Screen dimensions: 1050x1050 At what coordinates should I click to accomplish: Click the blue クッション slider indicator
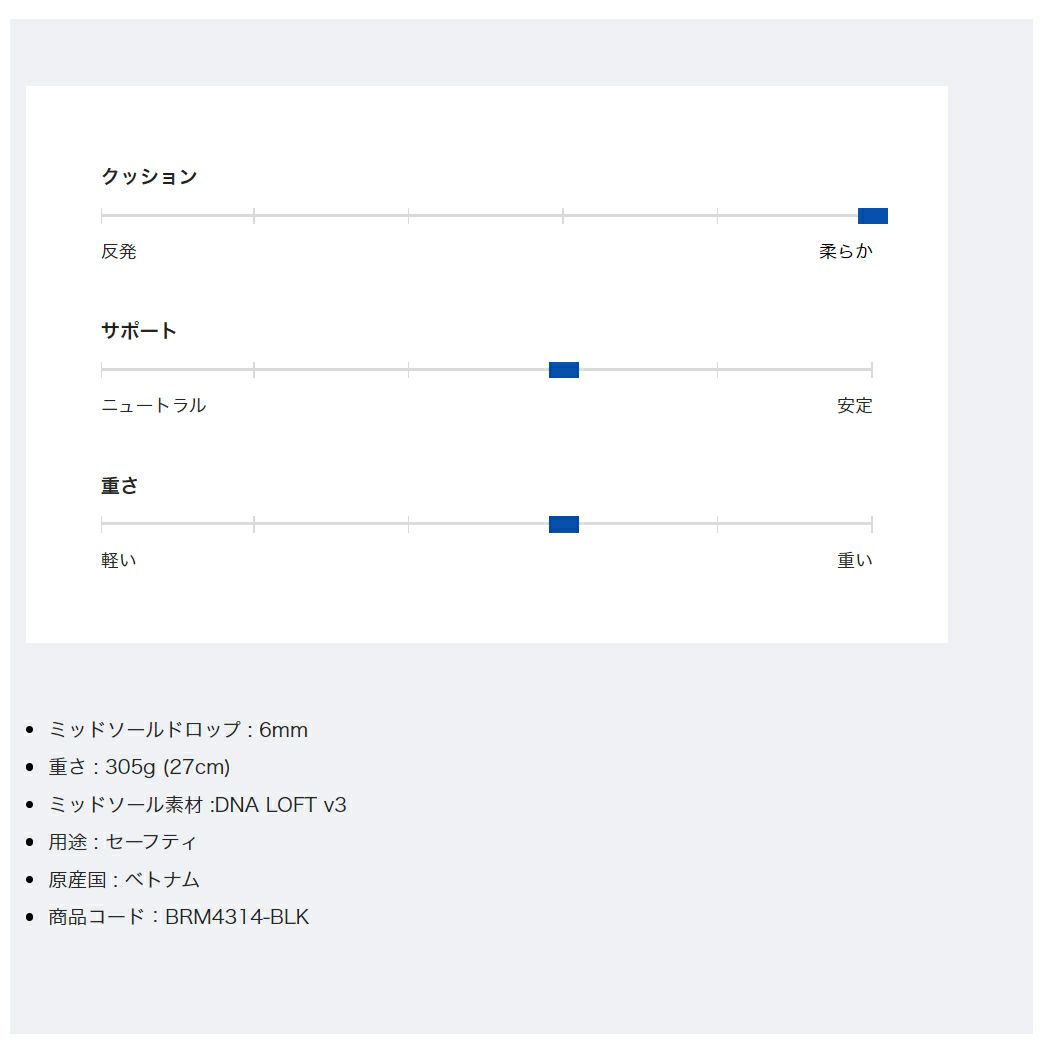pyautogui.click(x=872, y=216)
